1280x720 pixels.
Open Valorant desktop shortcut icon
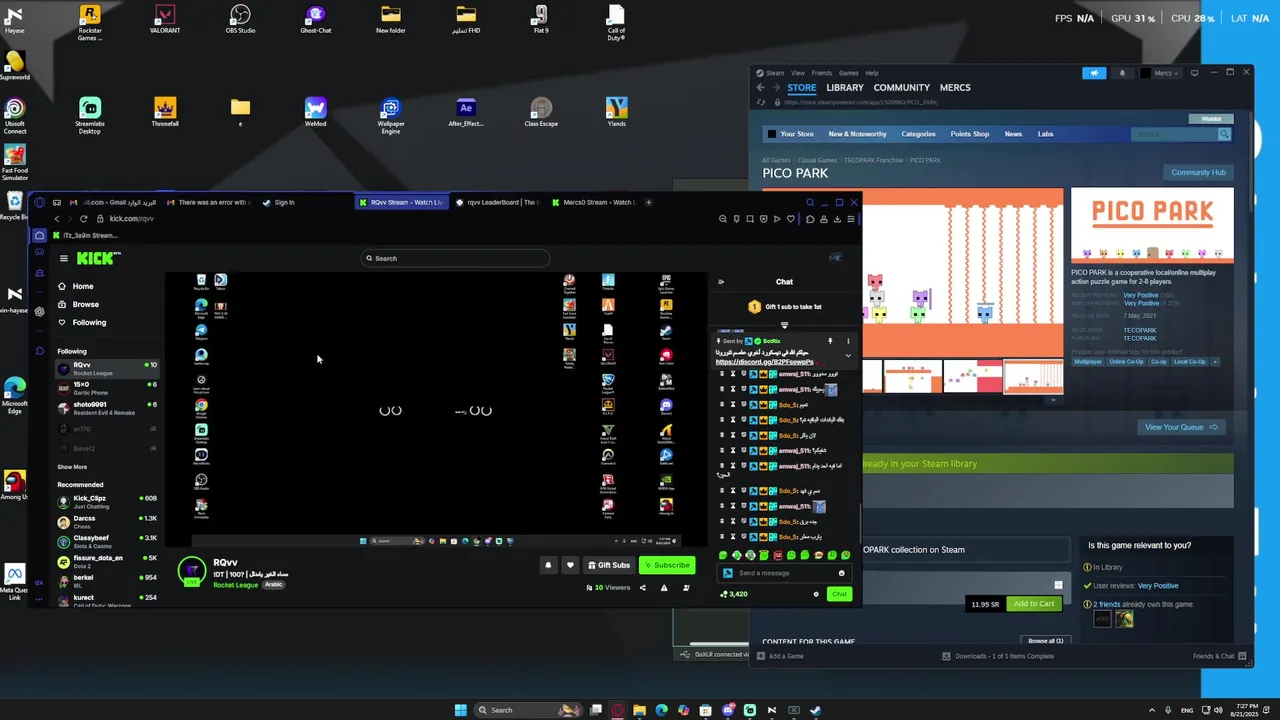pos(165,20)
